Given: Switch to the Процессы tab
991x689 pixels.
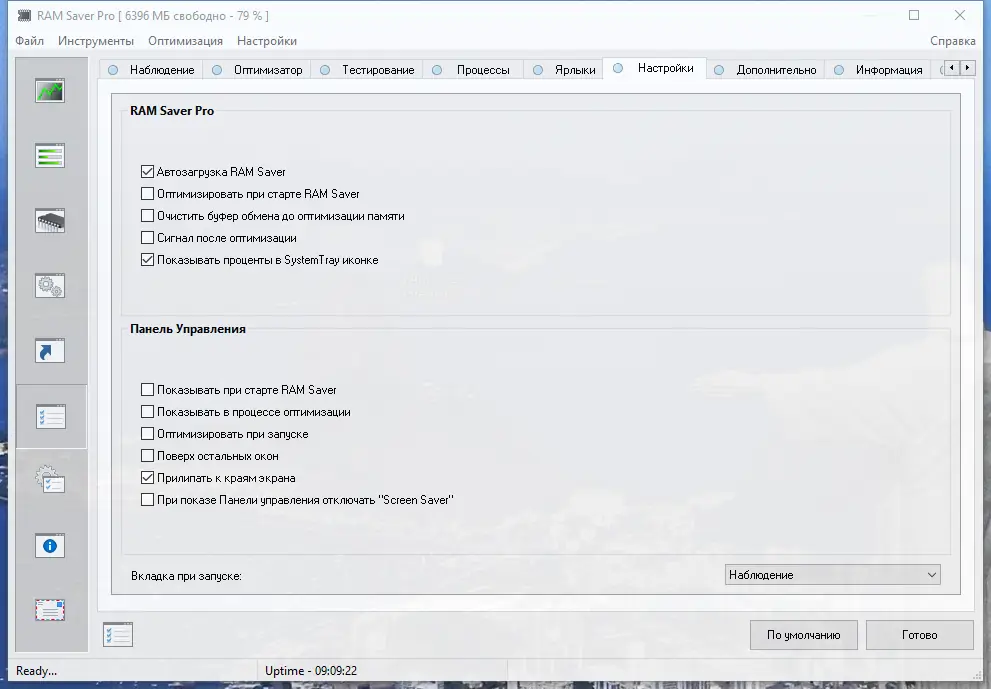Looking at the screenshot, I should 473,70.
